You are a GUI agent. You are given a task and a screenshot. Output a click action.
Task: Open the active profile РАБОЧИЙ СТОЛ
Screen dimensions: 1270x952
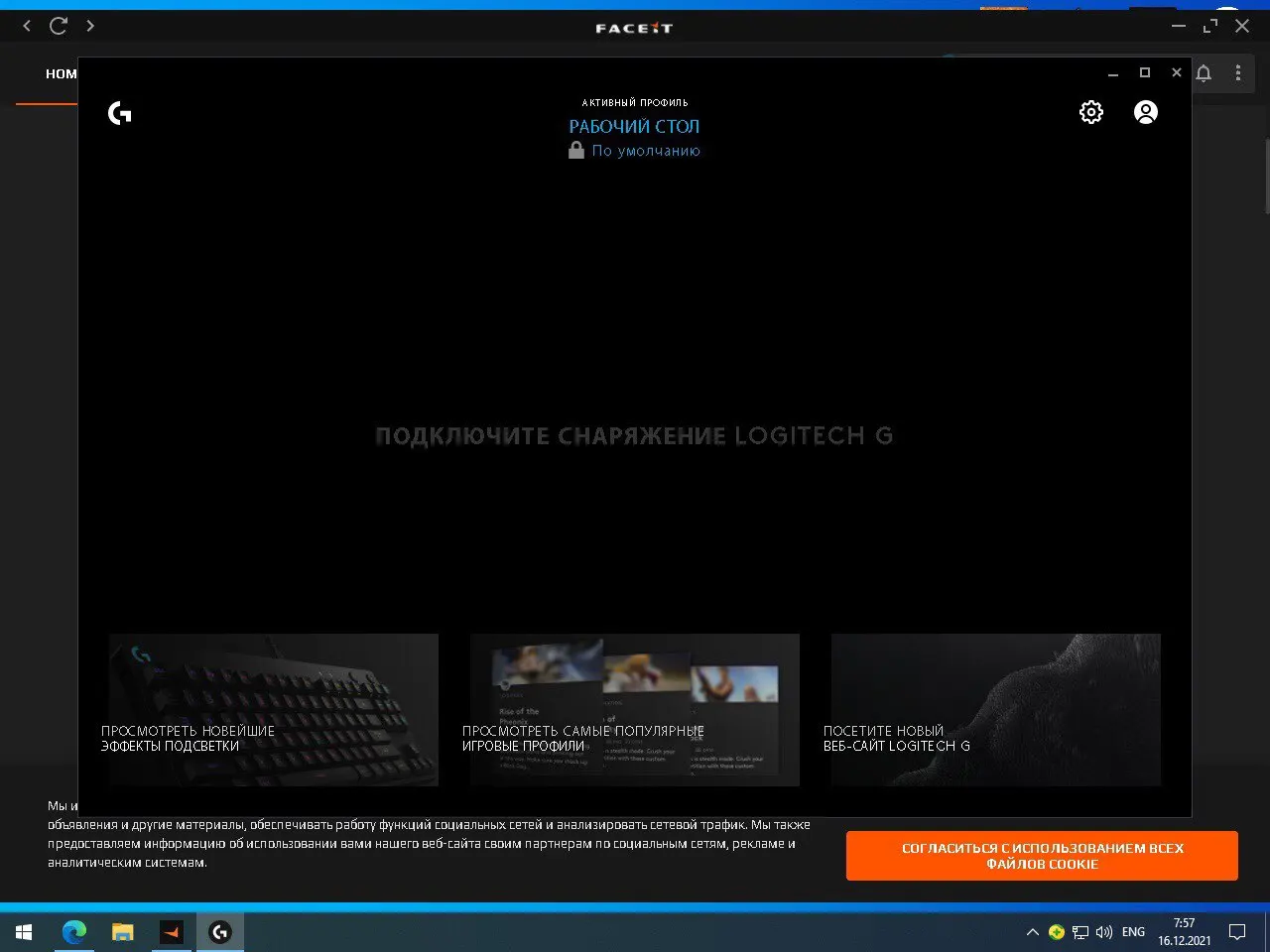634,126
